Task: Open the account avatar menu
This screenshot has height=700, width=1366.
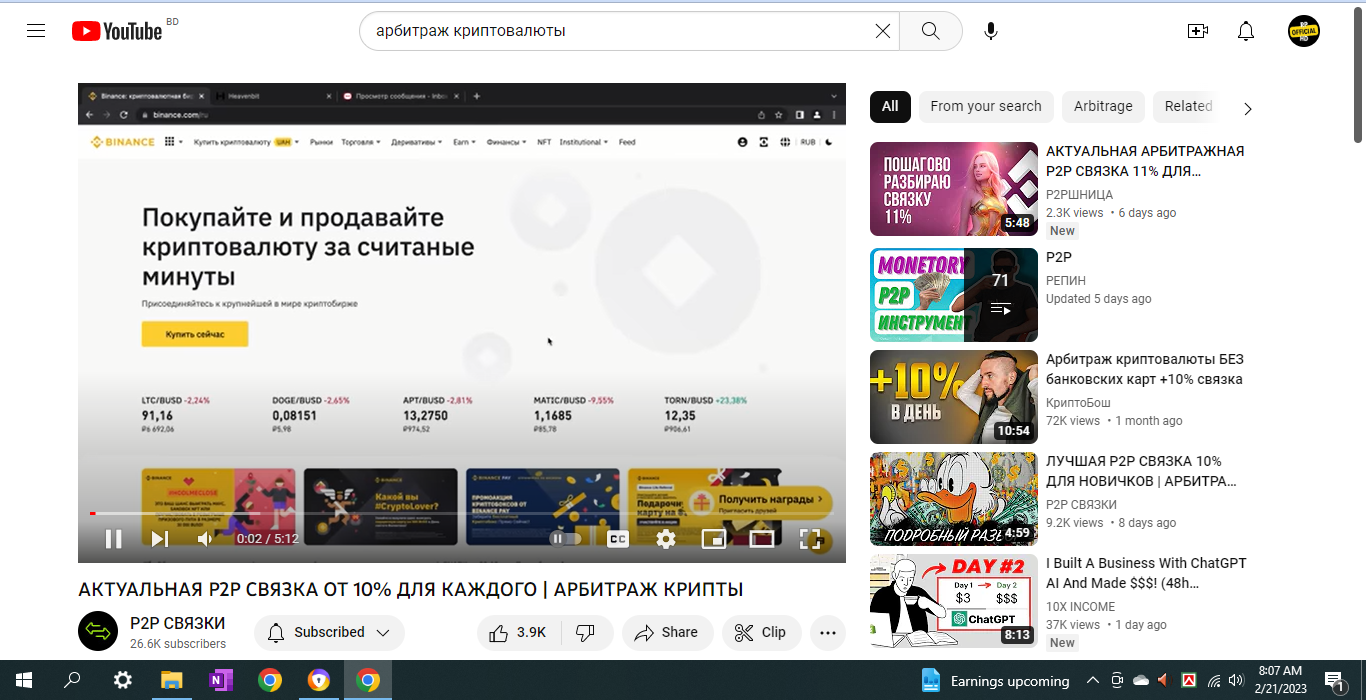Action: (1304, 31)
